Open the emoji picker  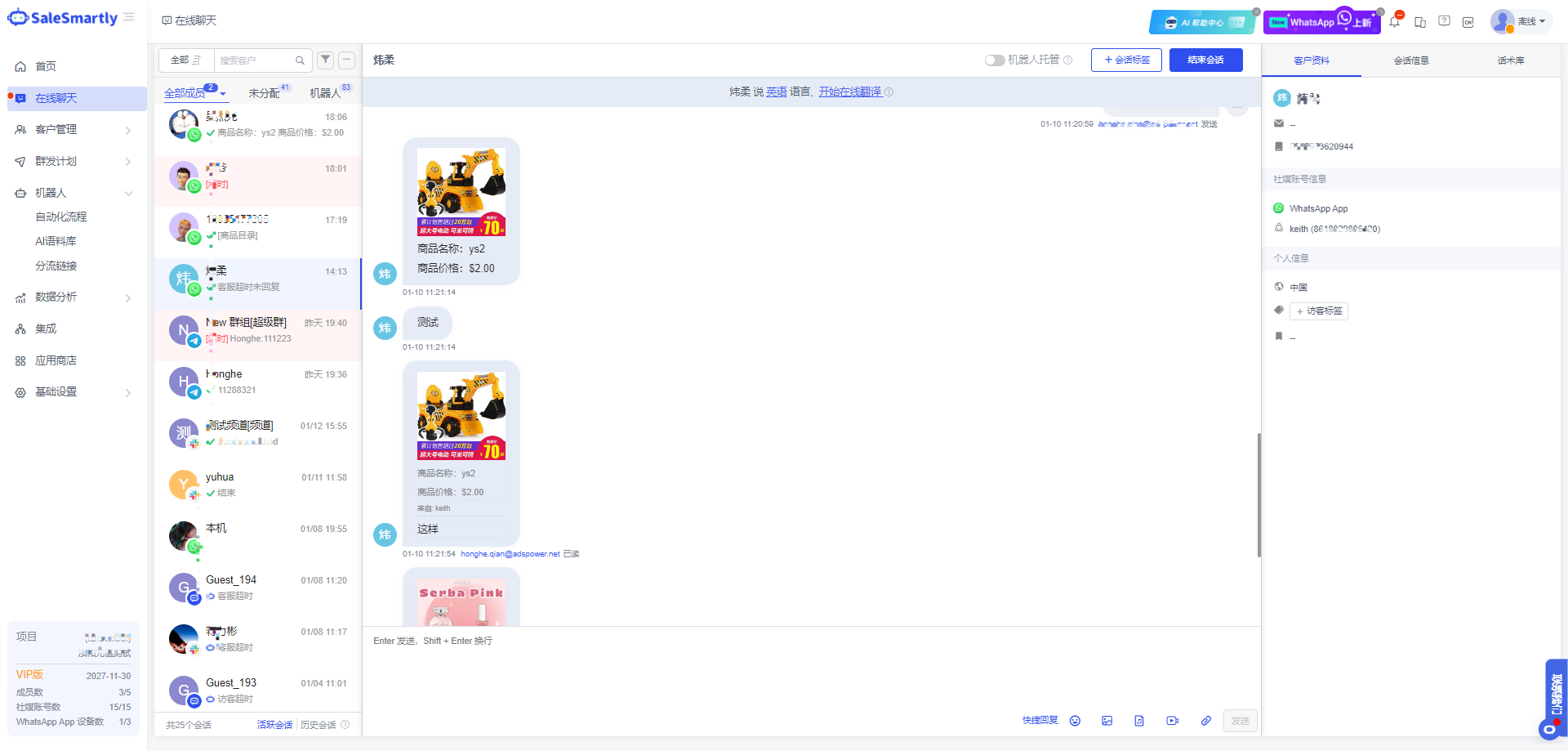[x=1075, y=721]
